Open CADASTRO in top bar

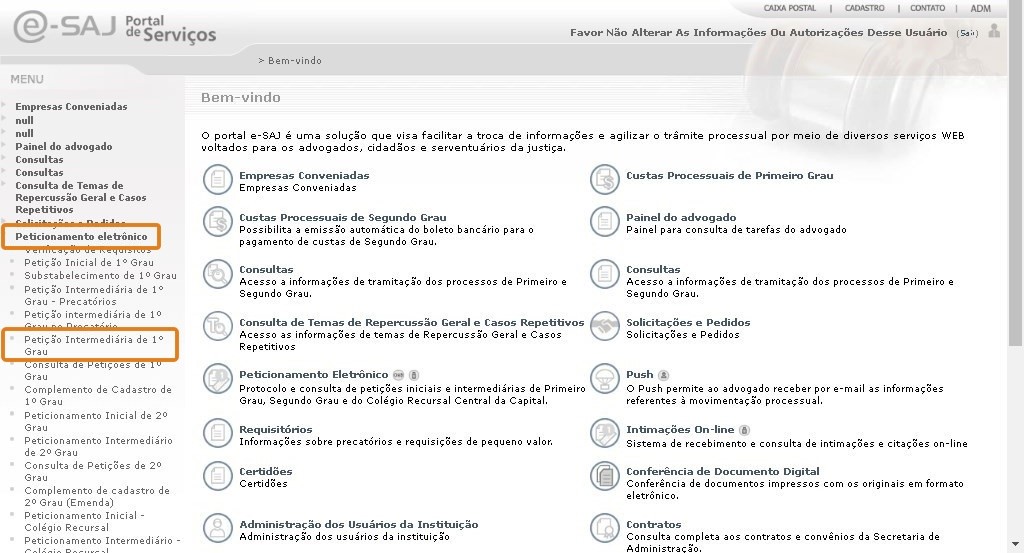click(x=865, y=8)
